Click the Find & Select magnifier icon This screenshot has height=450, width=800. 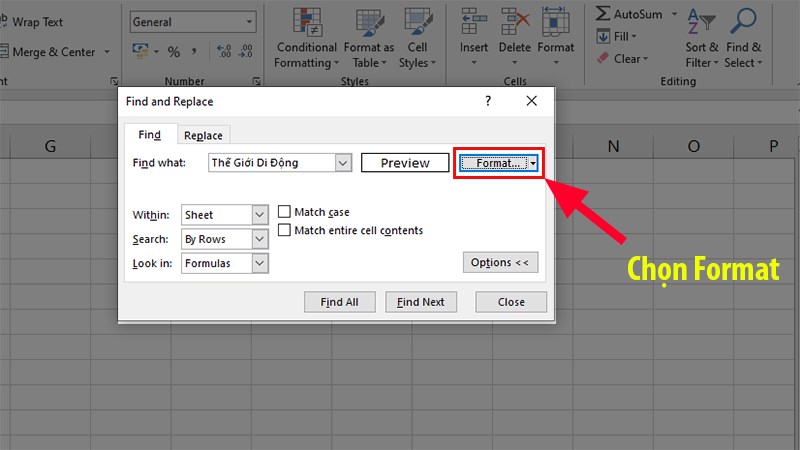[743, 22]
